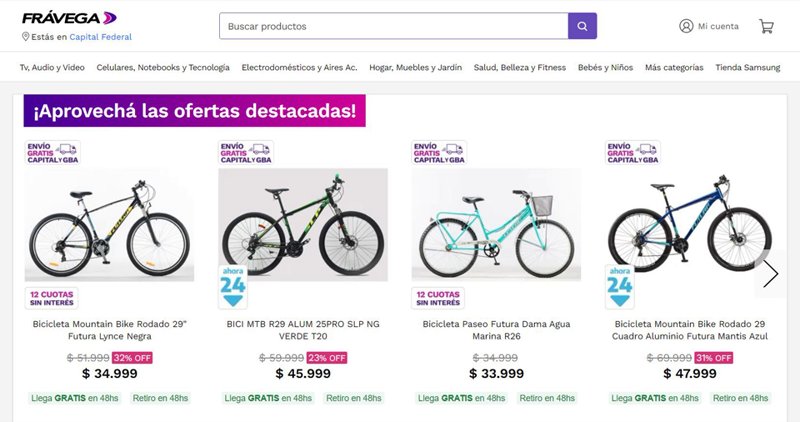This screenshot has width=800, height=422.
Task: Click the Frávega logo
Action: click(x=69, y=18)
